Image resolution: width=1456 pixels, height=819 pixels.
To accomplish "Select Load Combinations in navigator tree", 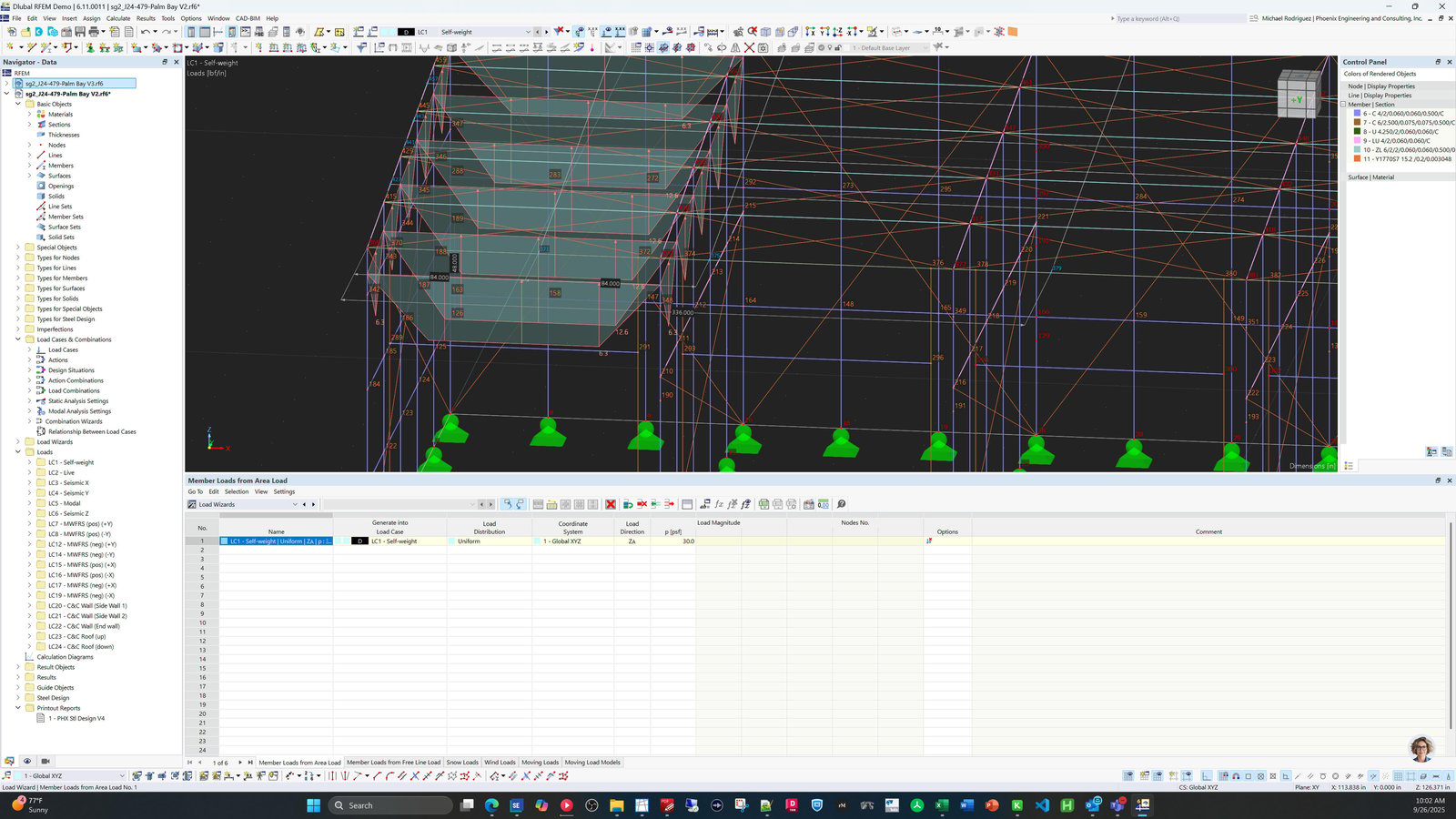I will click(74, 390).
